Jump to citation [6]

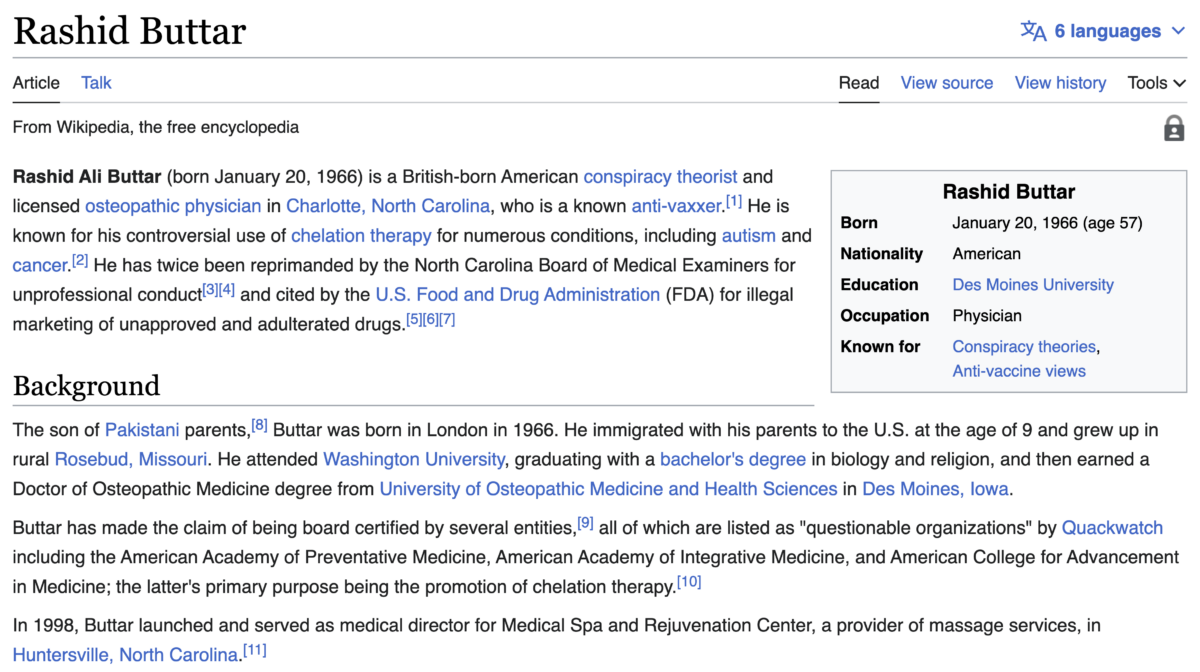[430, 319]
